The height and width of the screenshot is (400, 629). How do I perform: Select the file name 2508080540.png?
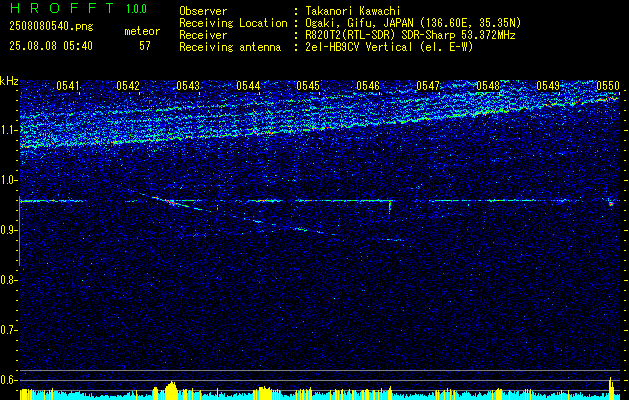point(51,26)
